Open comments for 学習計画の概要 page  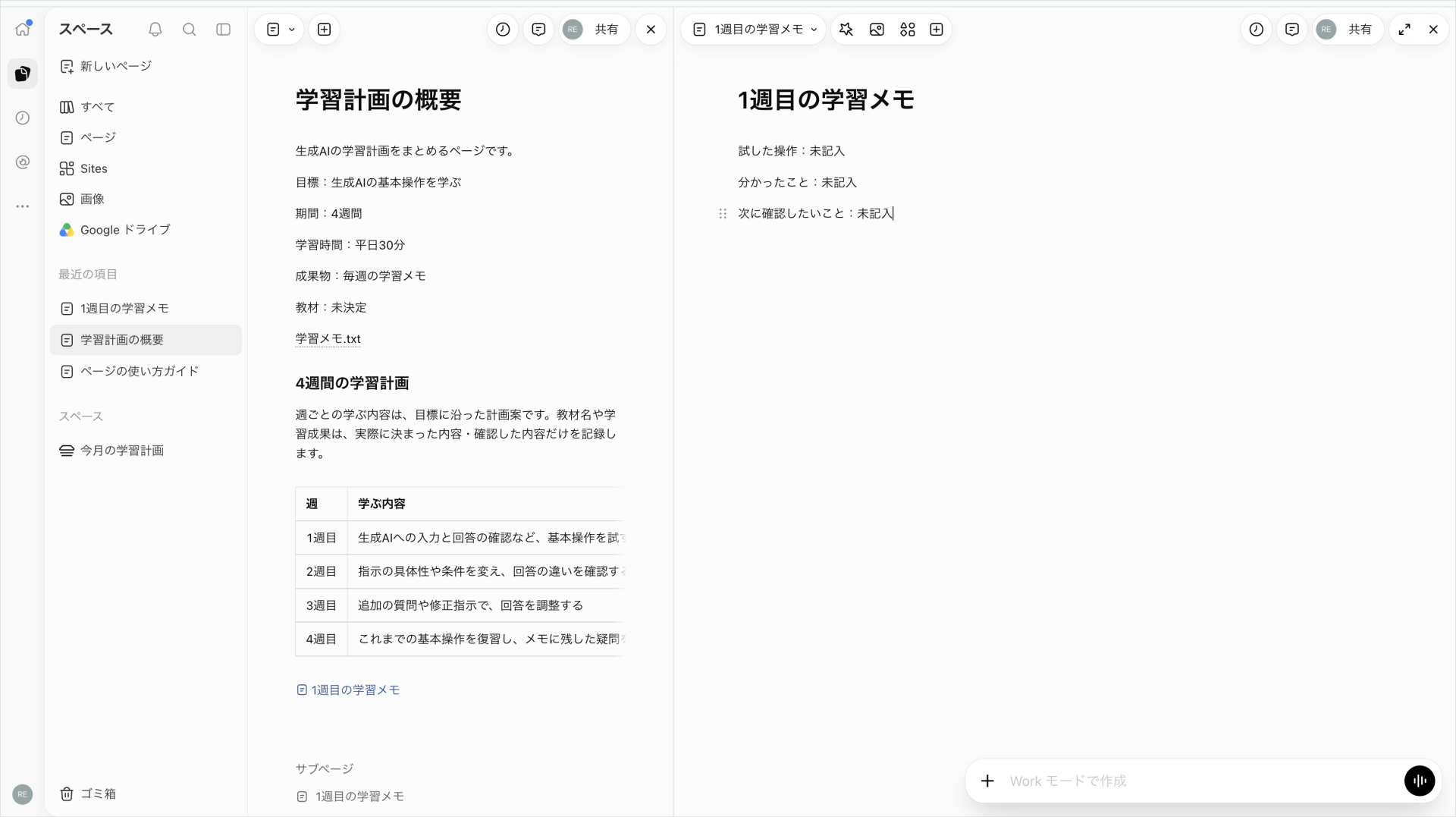[538, 30]
